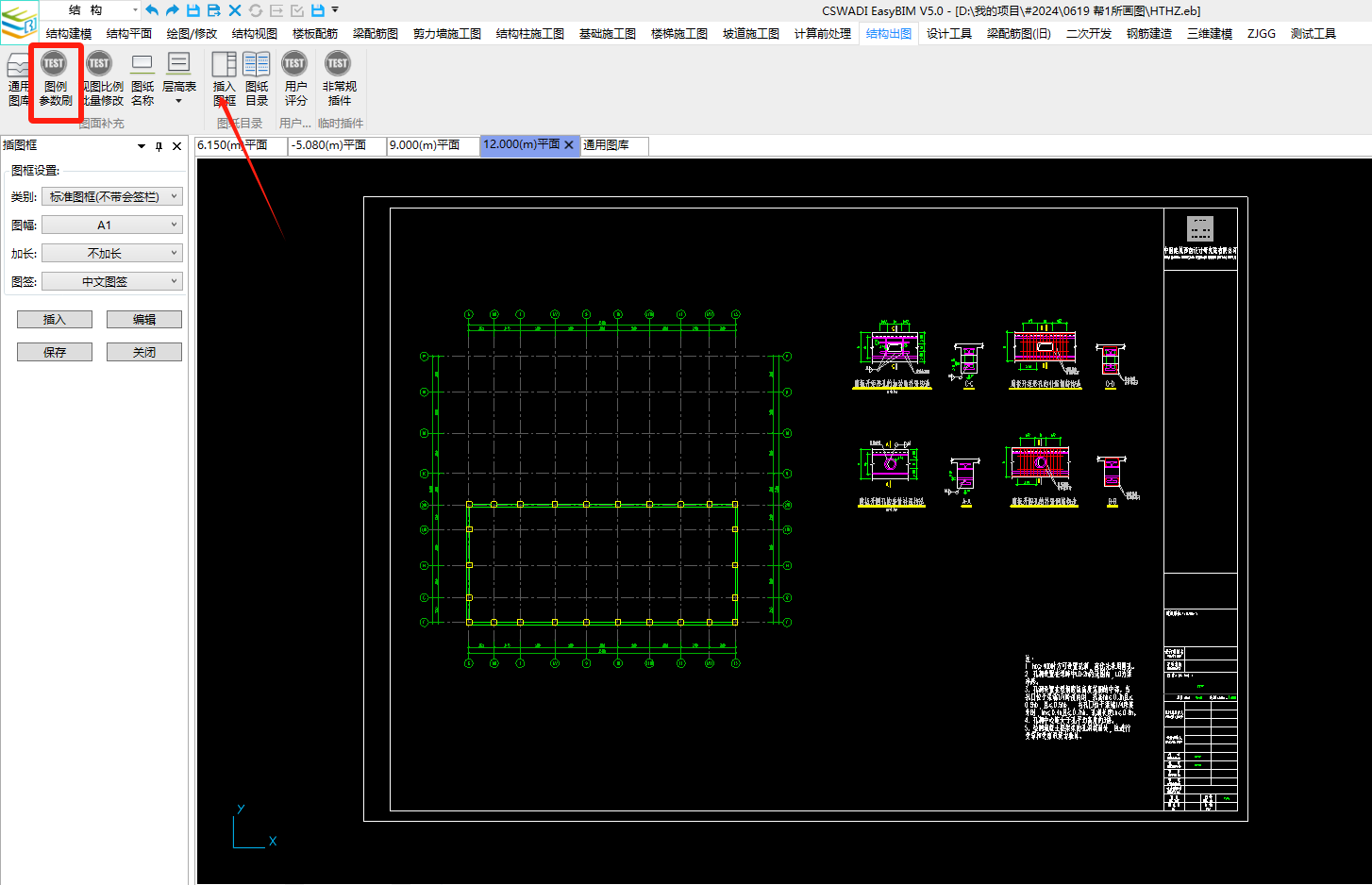Open the 图签 中文图签 dropdown
This screenshot has height=885, width=1372.
[x=112, y=282]
